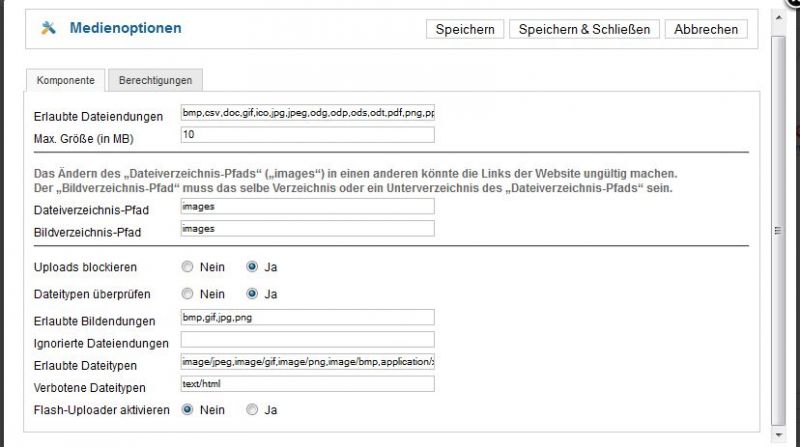
Task: Focus the Erlaubte Dateiendungen field
Action: coord(307,113)
